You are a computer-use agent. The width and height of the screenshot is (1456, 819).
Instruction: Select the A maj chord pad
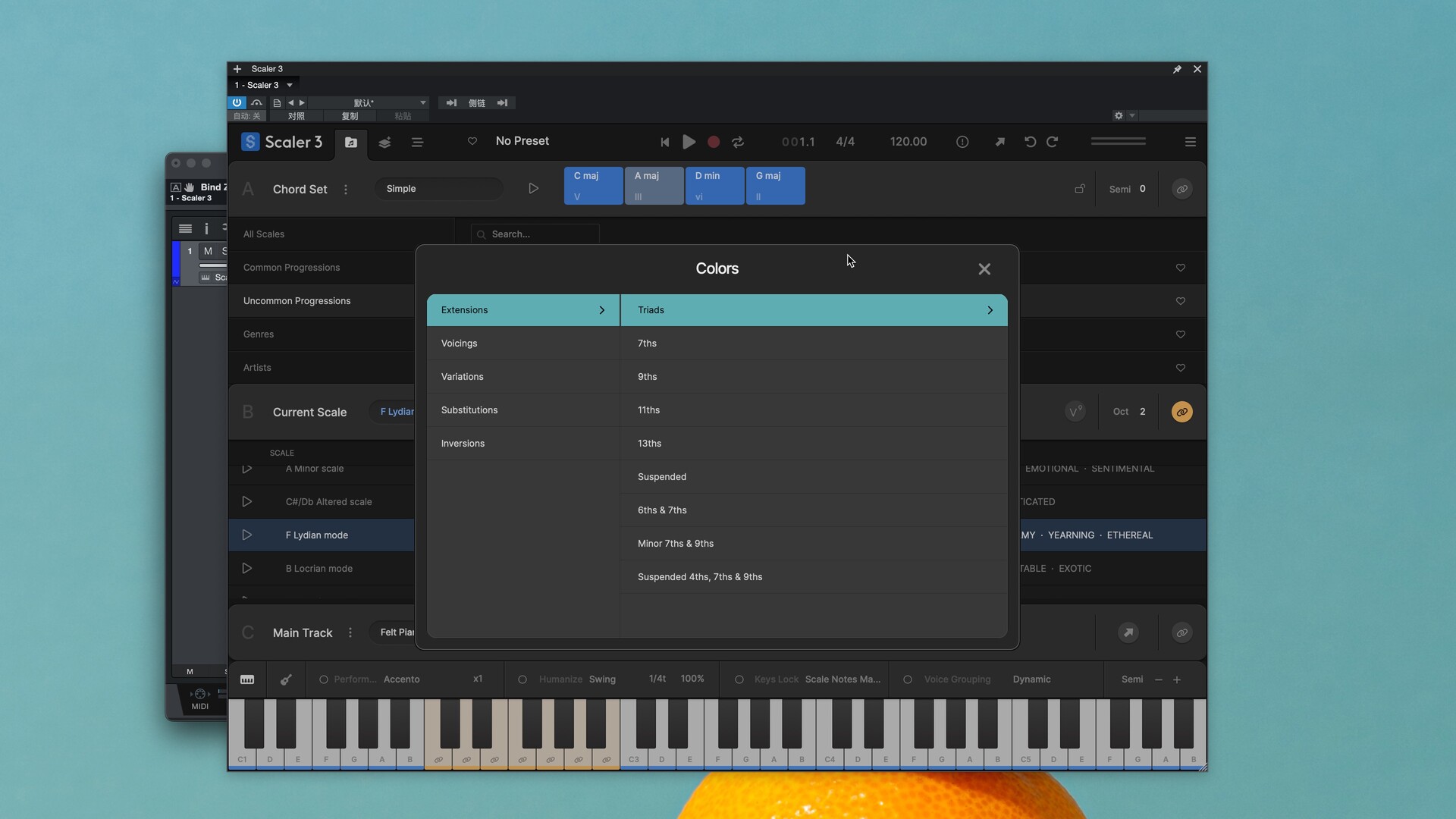654,186
